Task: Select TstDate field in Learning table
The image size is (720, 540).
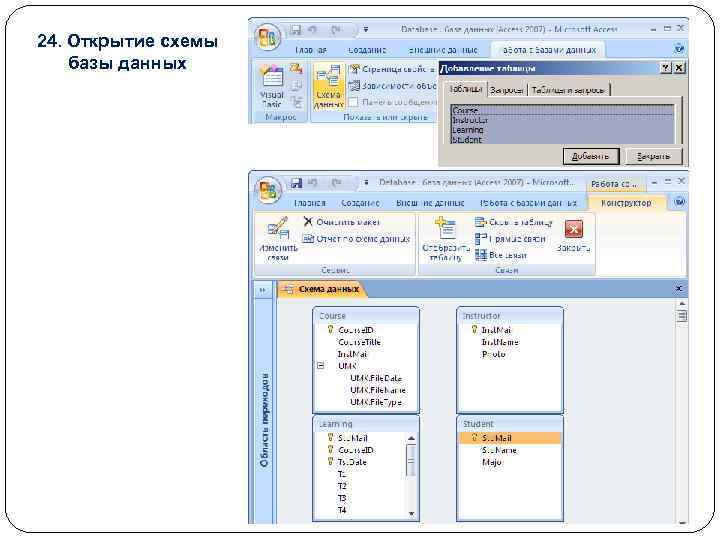Action: [x=352, y=463]
